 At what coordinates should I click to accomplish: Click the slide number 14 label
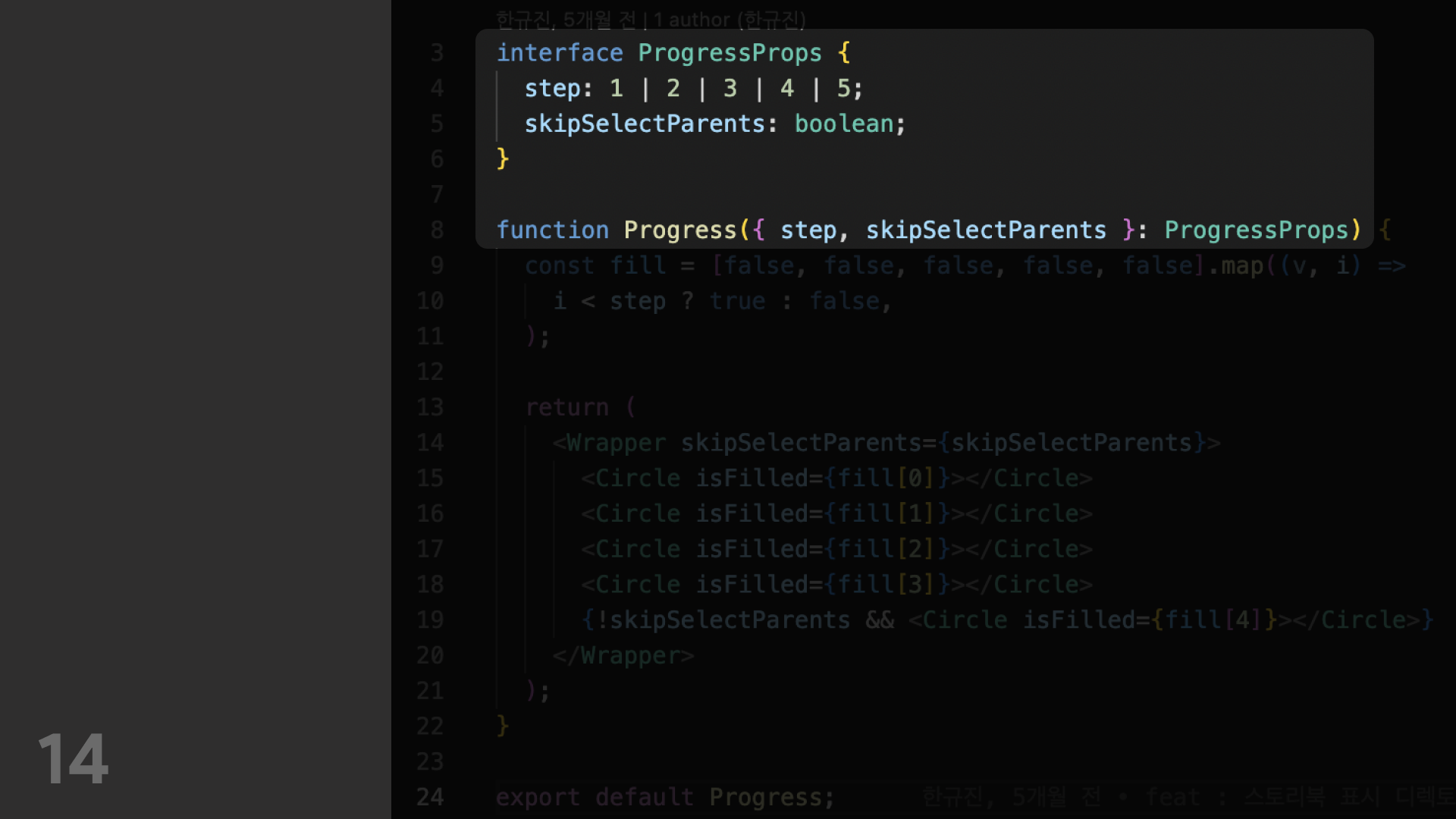[73, 758]
